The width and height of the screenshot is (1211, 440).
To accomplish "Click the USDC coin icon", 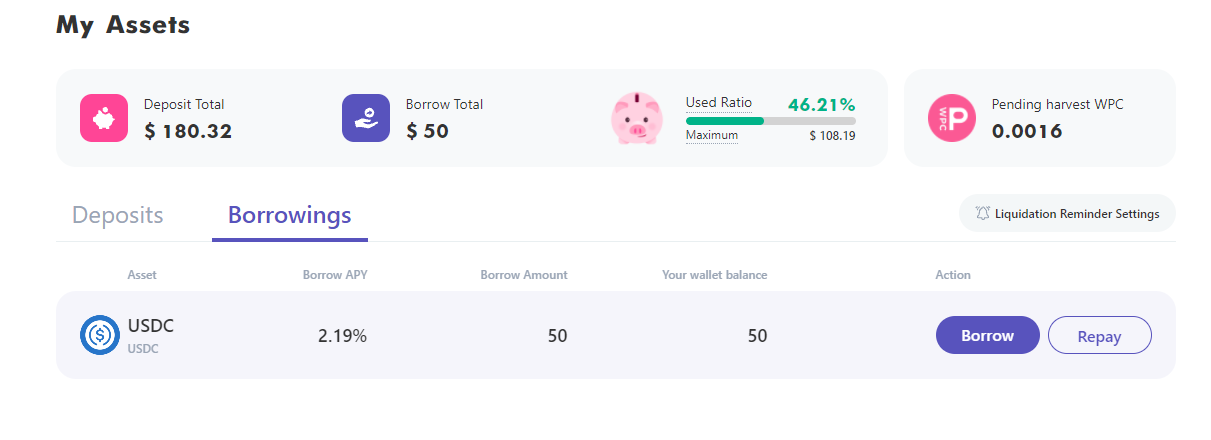I will click(100, 335).
